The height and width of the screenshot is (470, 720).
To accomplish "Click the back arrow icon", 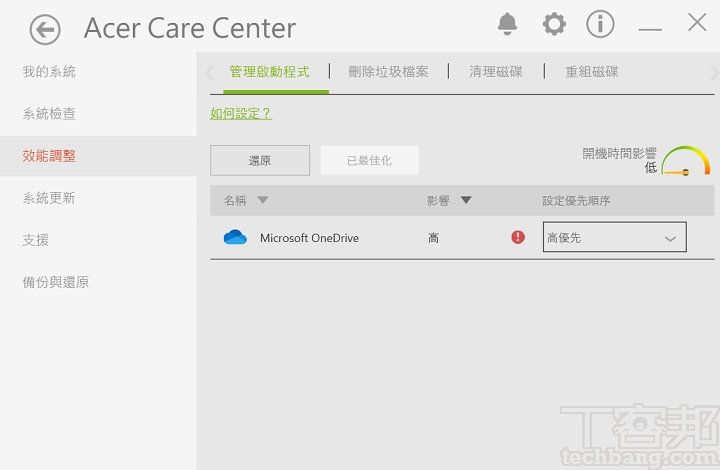I will pos(45,30).
